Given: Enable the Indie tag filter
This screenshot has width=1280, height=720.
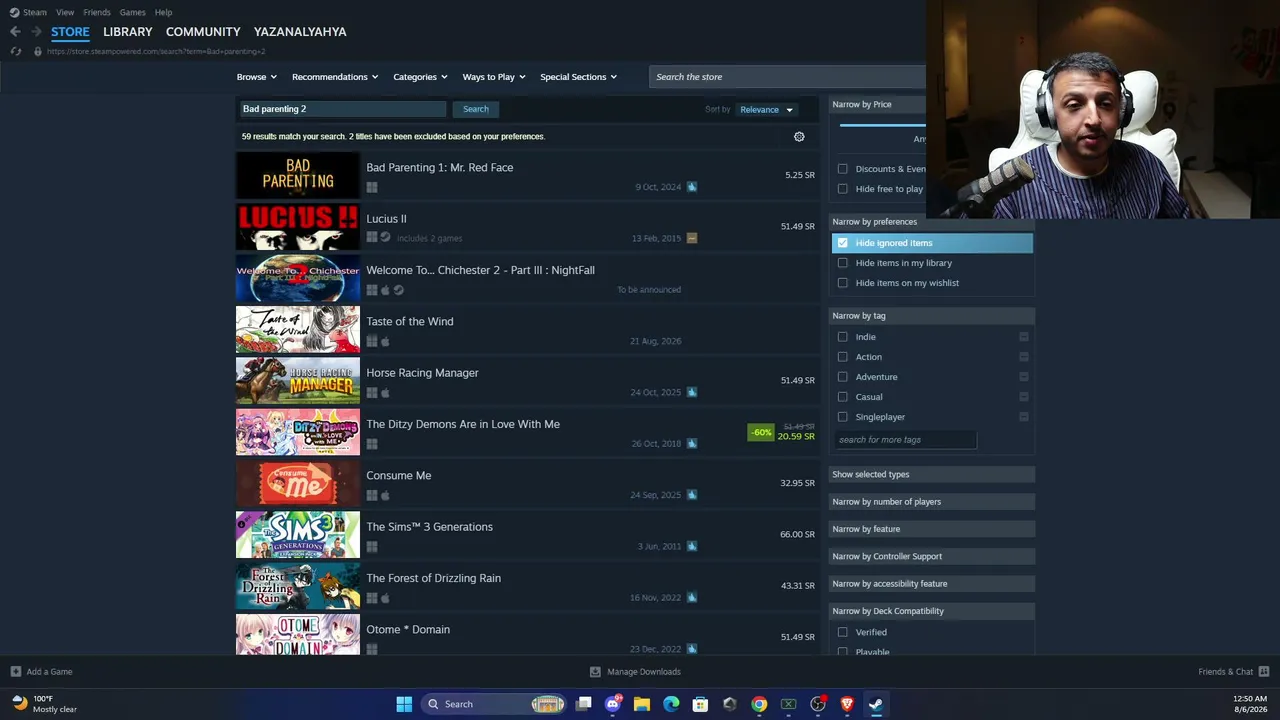Looking at the screenshot, I should (843, 337).
